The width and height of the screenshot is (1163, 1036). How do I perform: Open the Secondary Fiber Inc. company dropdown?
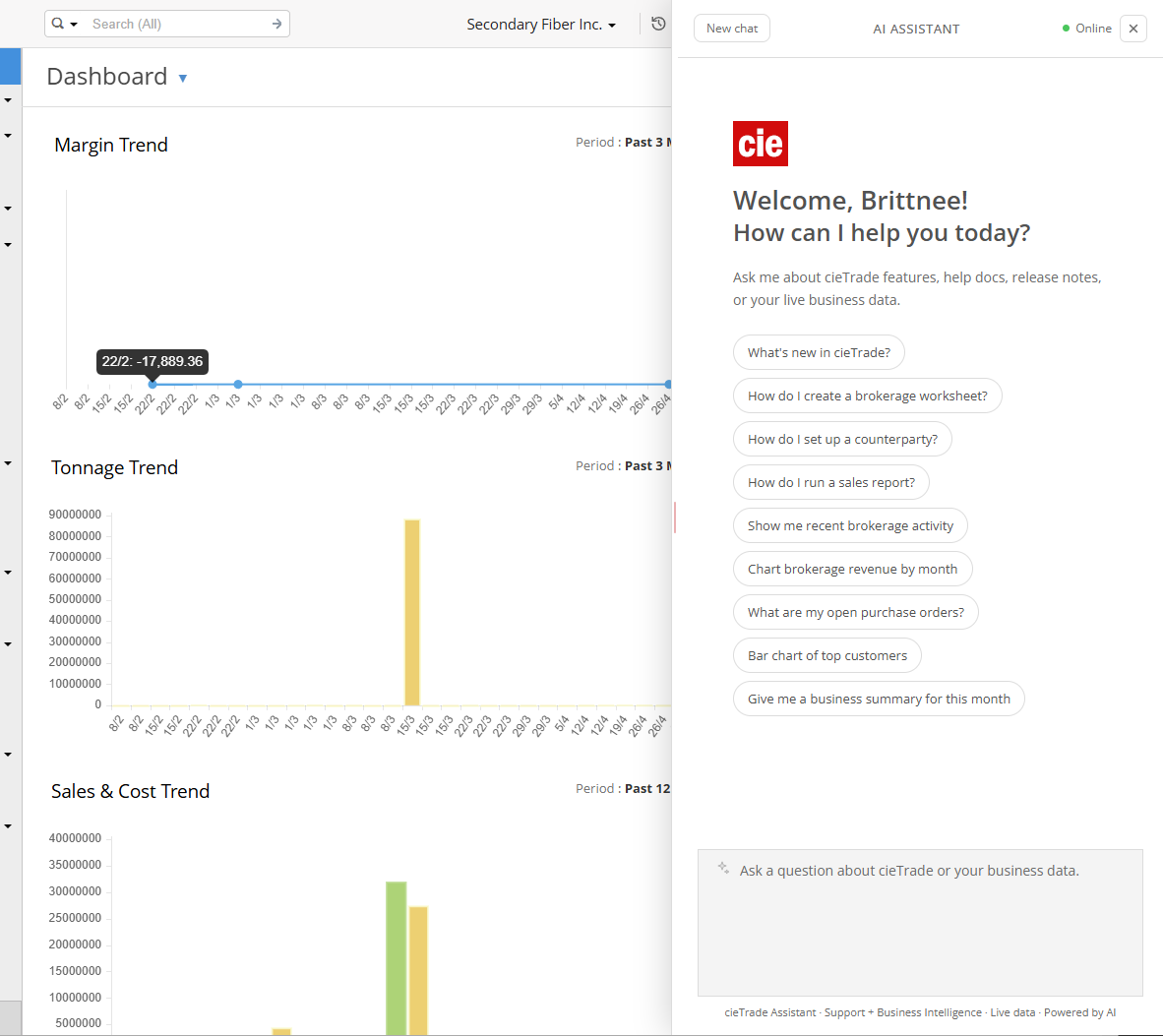pyautogui.click(x=541, y=25)
